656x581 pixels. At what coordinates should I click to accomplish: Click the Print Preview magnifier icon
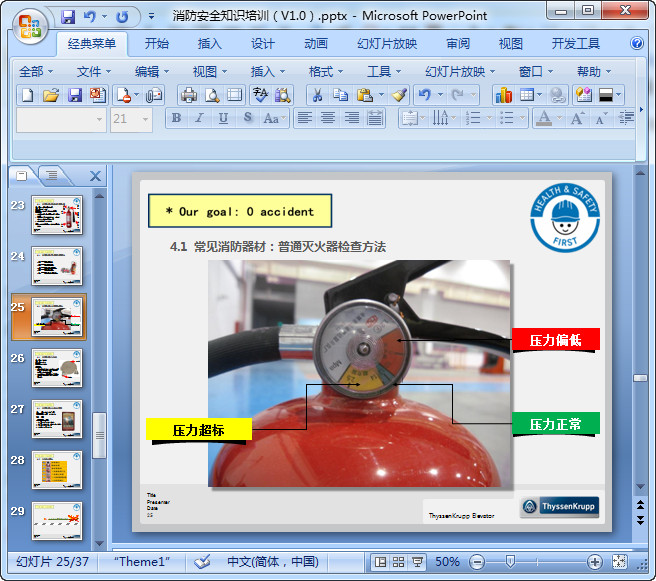pyautogui.click(x=212, y=95)
